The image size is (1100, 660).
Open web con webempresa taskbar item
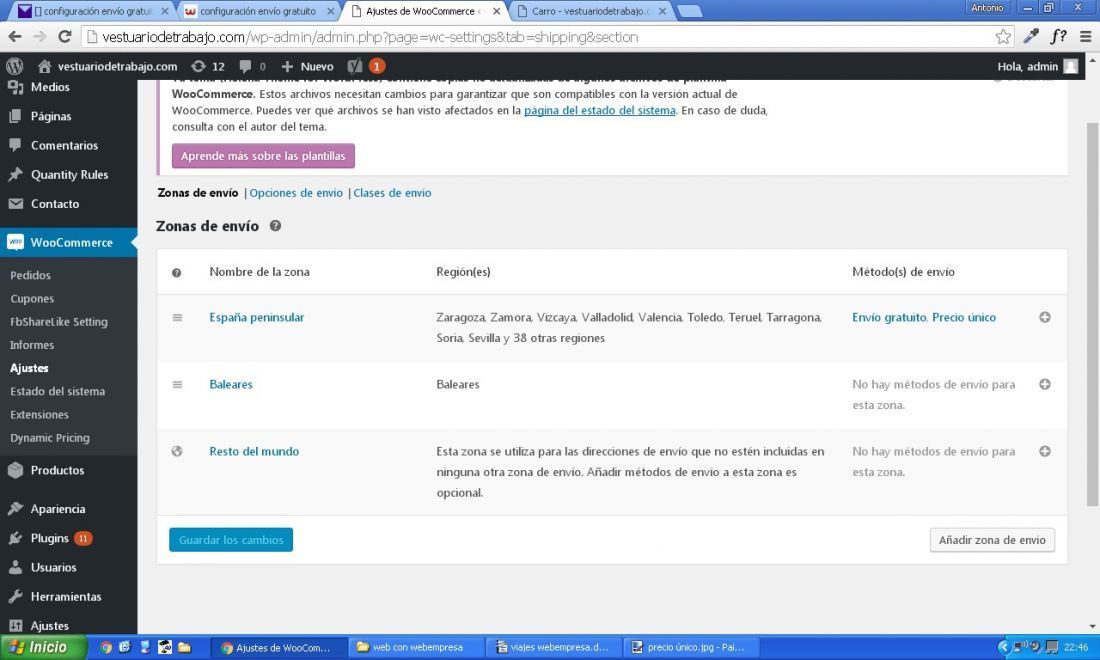(417, 647)
